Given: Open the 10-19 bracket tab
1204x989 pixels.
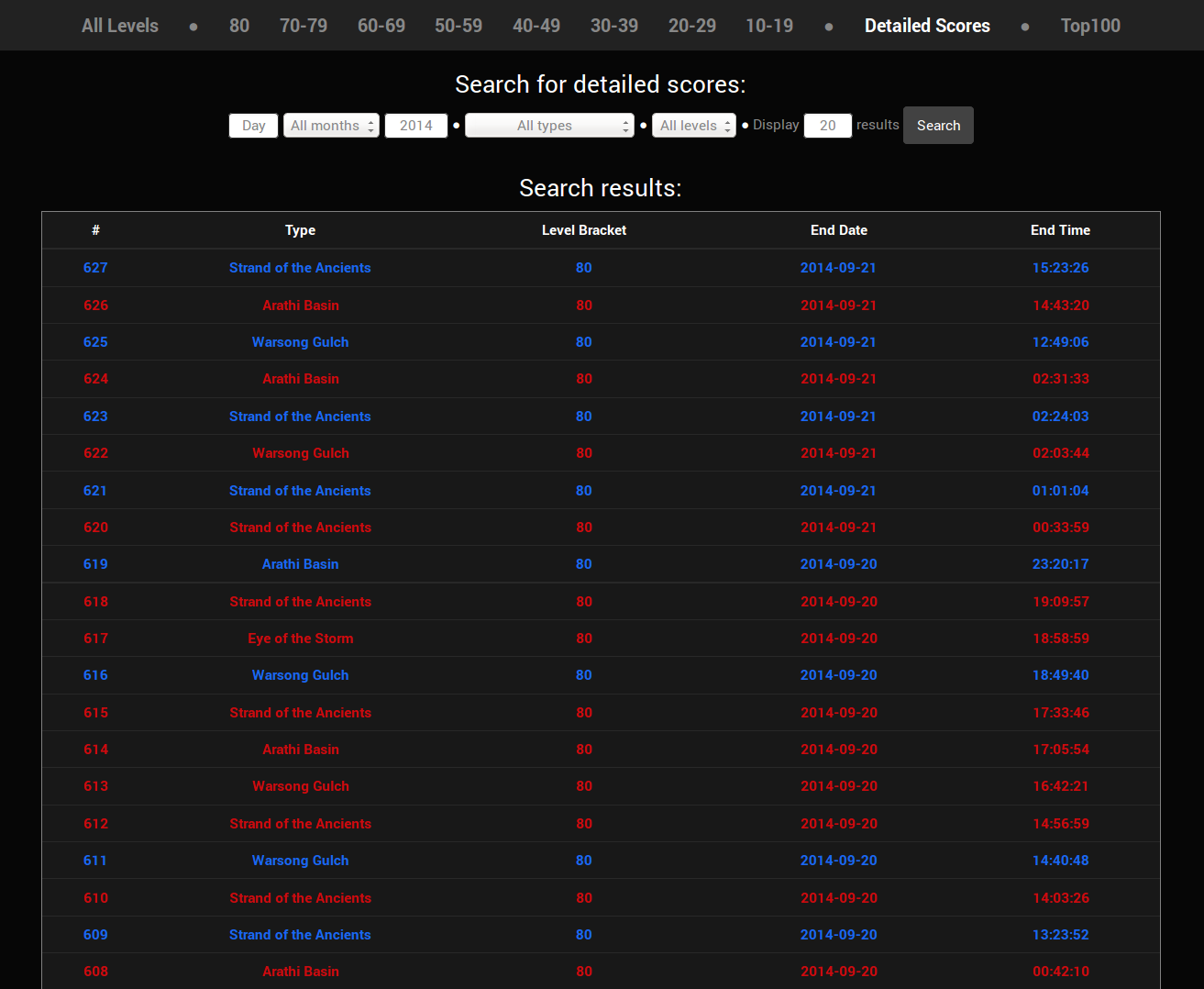Looking at the screenshot, I should (769, 26).
